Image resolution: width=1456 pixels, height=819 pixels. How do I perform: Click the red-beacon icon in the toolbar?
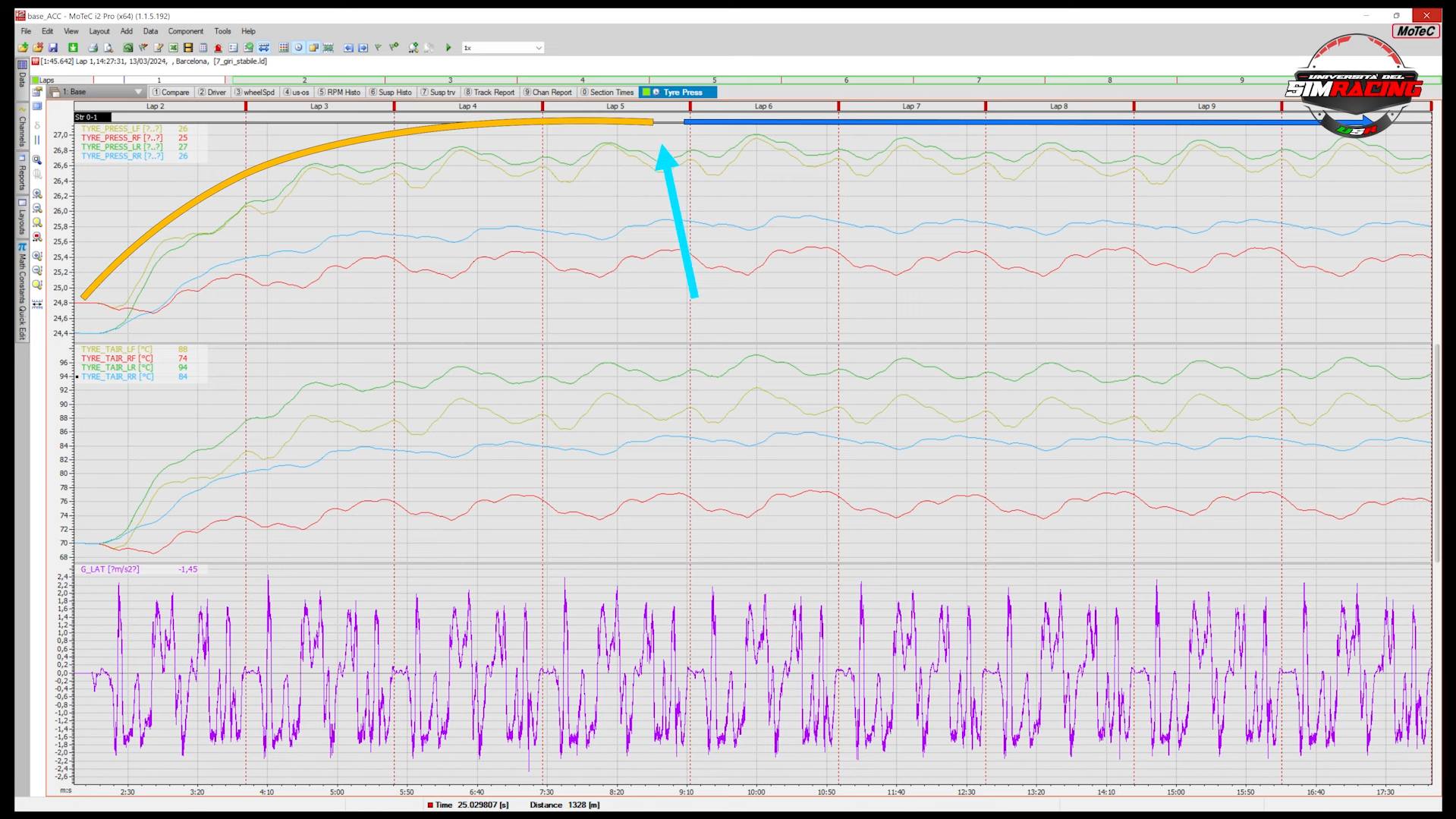(x=219, y=48)
